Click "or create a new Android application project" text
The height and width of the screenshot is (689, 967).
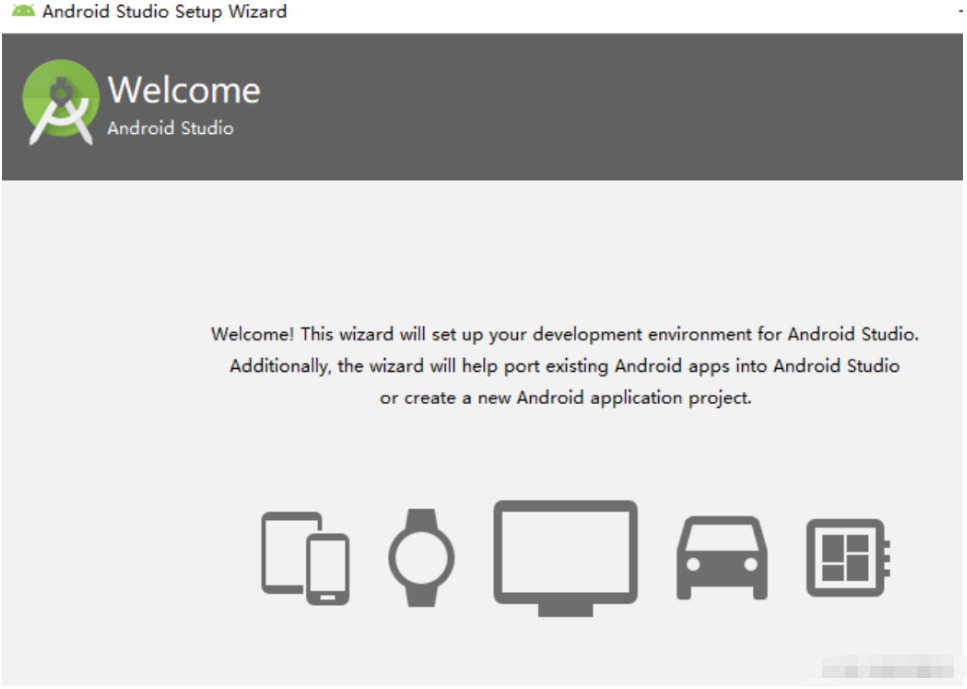(565, 398)
